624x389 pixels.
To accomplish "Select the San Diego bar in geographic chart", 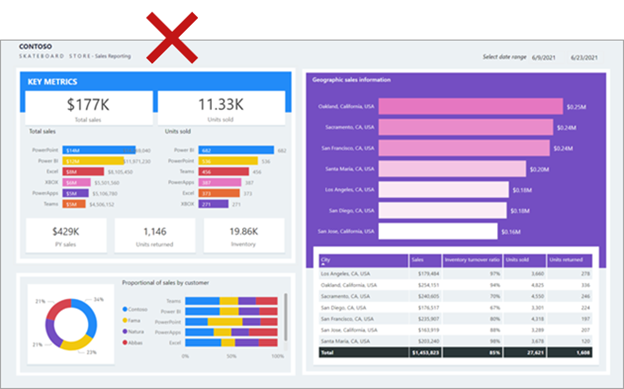I will pyautogui.click(x=443, y=210).
